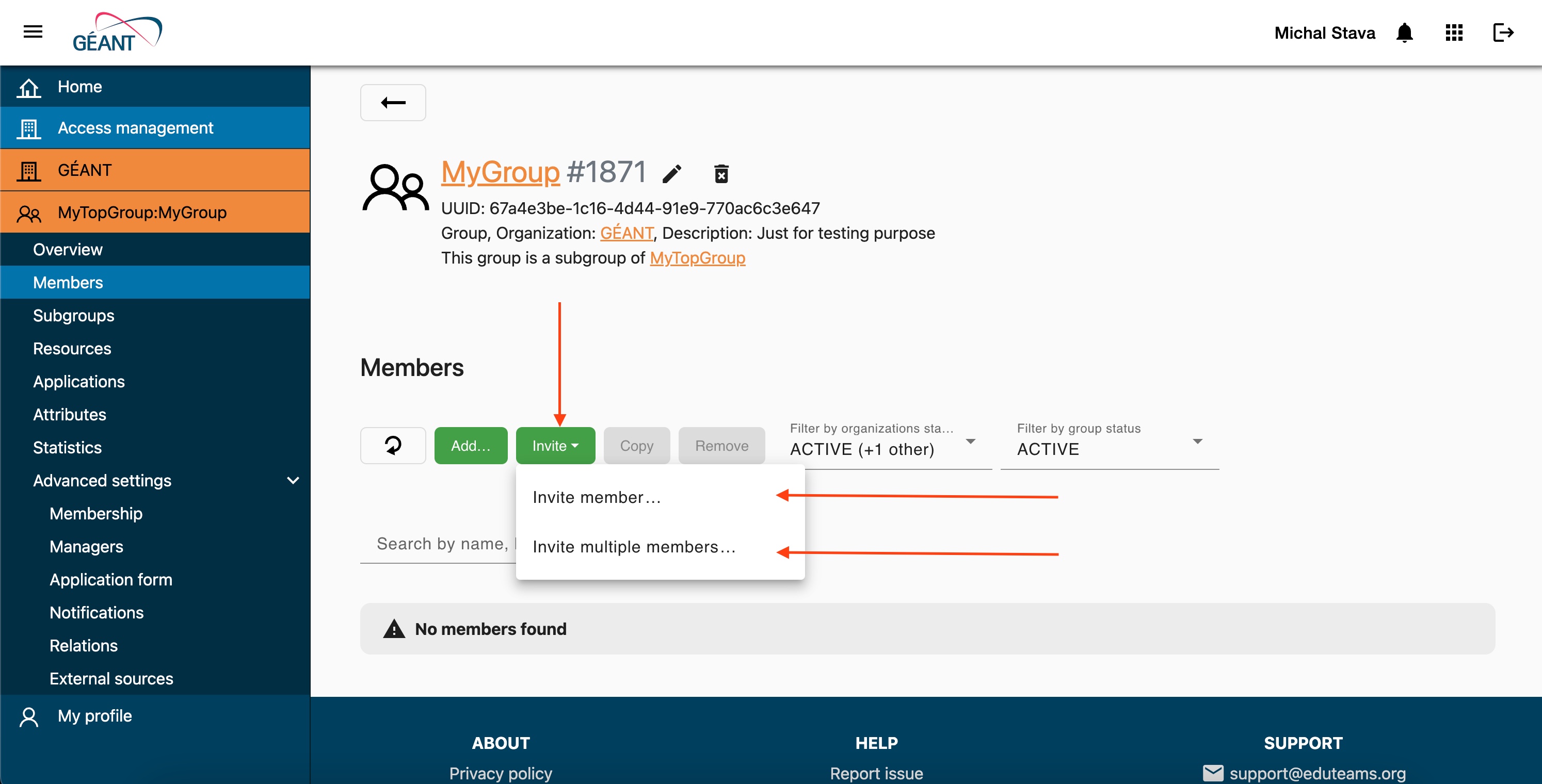Open External sources settings
1542x784 pixels.
pyautogui.click(x=155, y=679)
